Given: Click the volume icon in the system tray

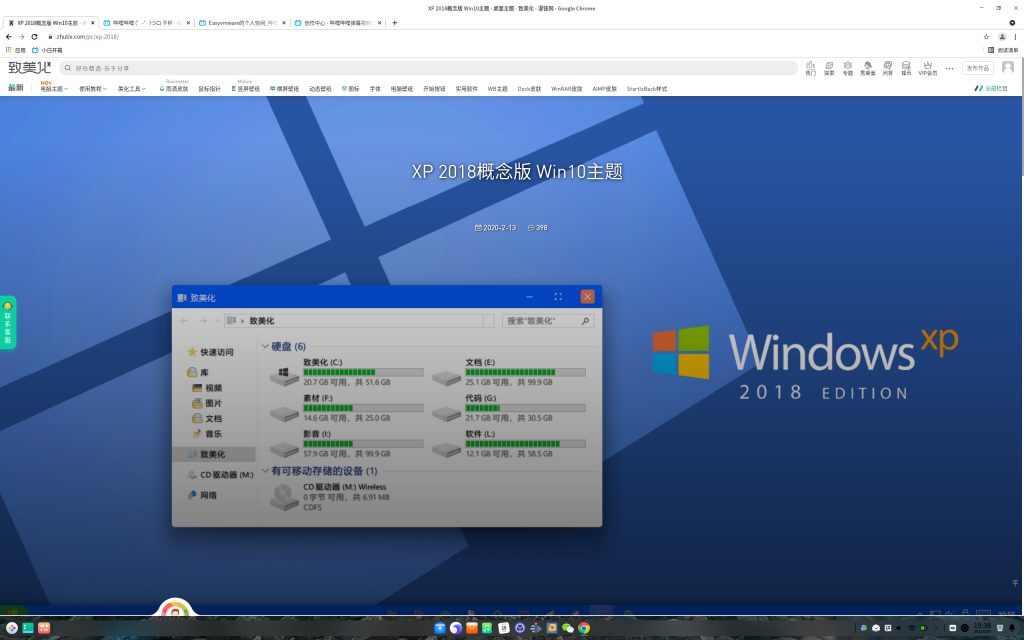Looking at the screenshot, I should click(x=899, y=628).
